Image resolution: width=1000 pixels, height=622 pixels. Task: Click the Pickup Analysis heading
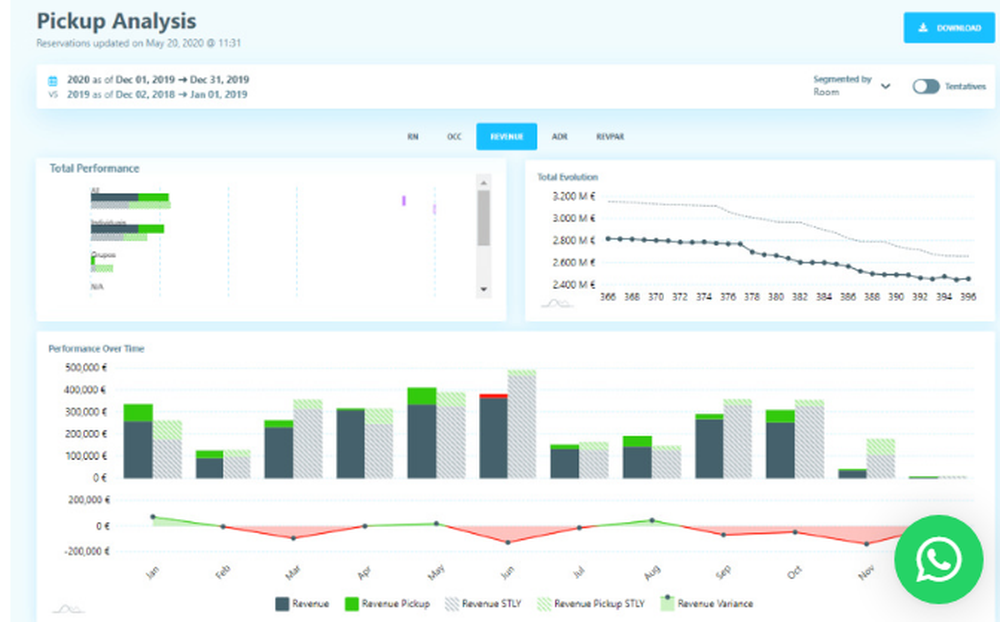click(x=116, y=21)
